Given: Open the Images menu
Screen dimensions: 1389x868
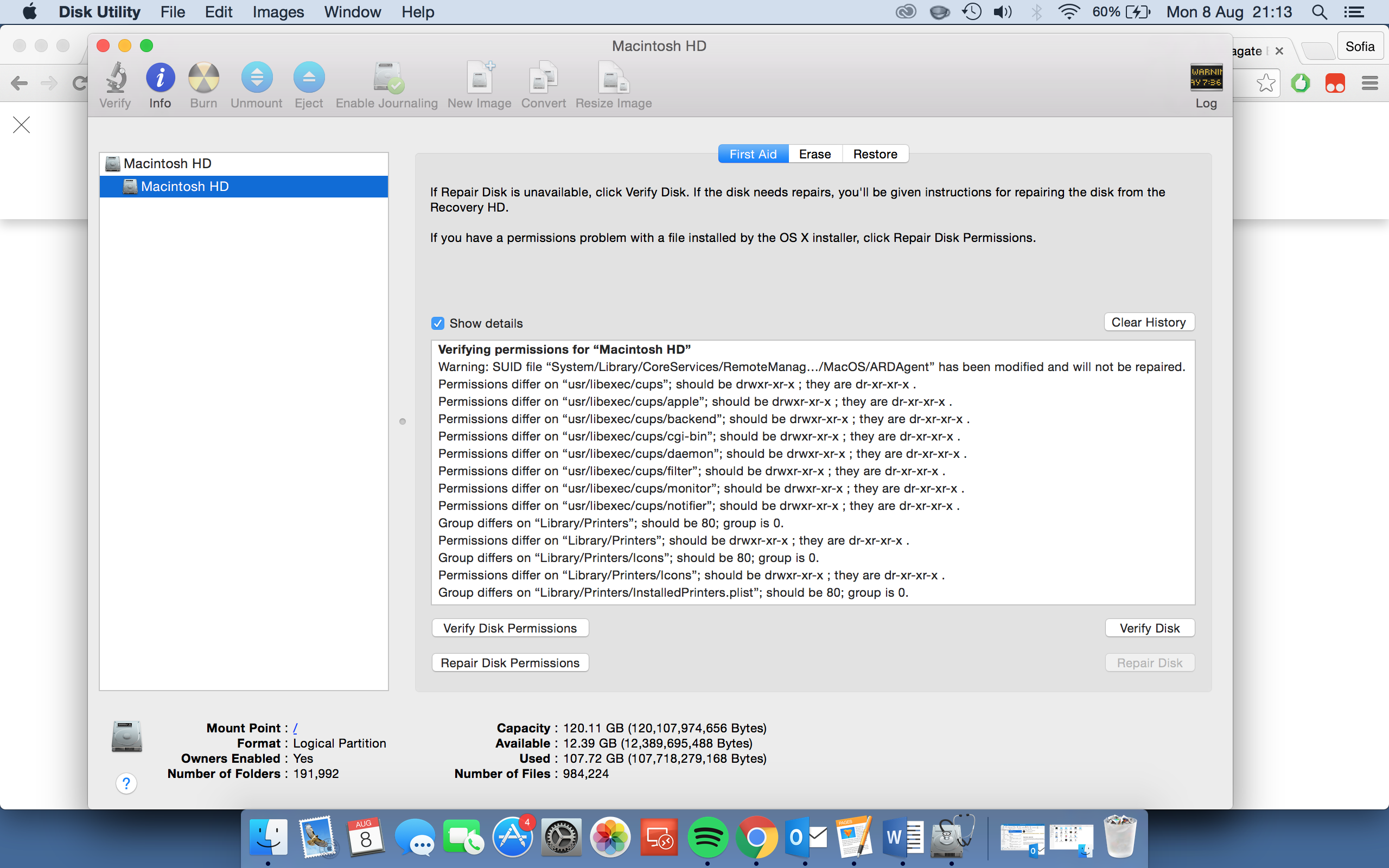Looking at the screenshot, I should tap(278, 12).
